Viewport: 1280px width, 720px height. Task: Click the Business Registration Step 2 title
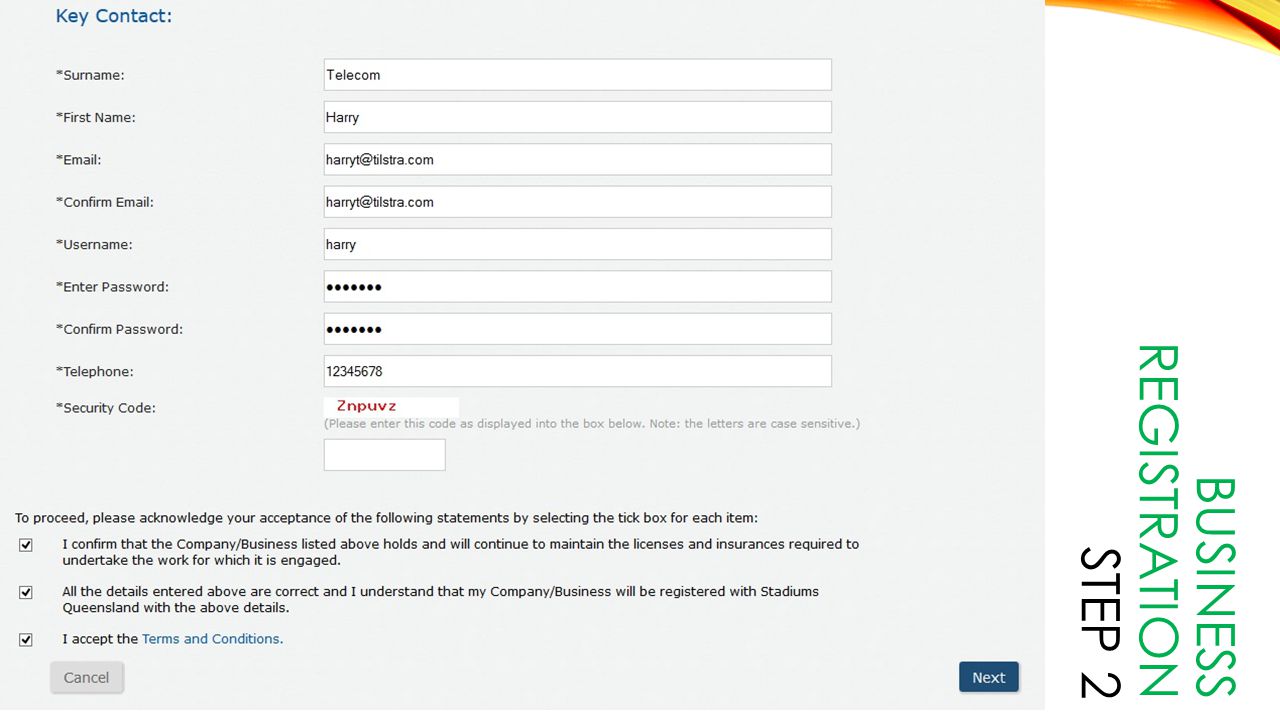point(1158,521)
